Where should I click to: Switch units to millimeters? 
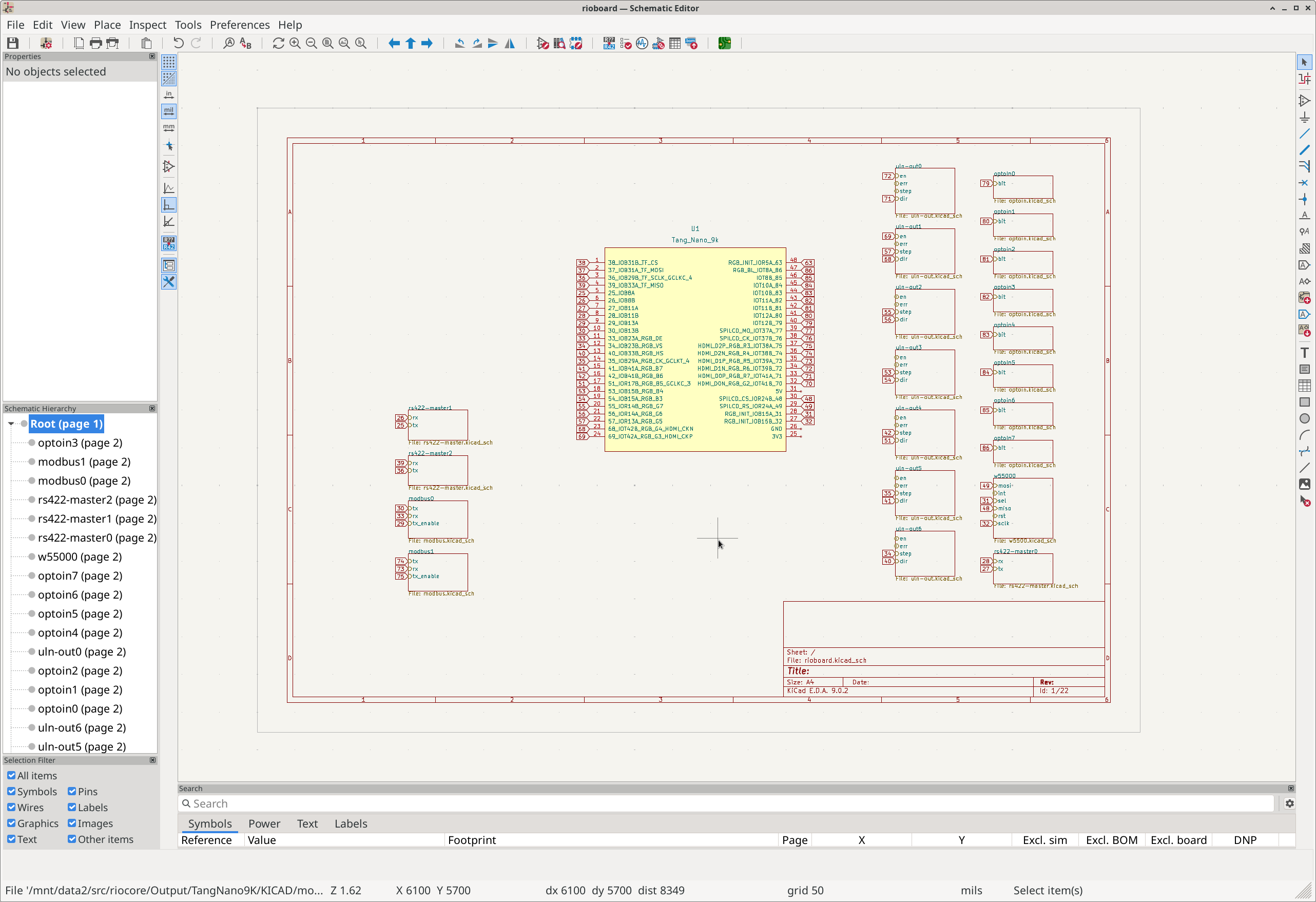tap(169, 127)
